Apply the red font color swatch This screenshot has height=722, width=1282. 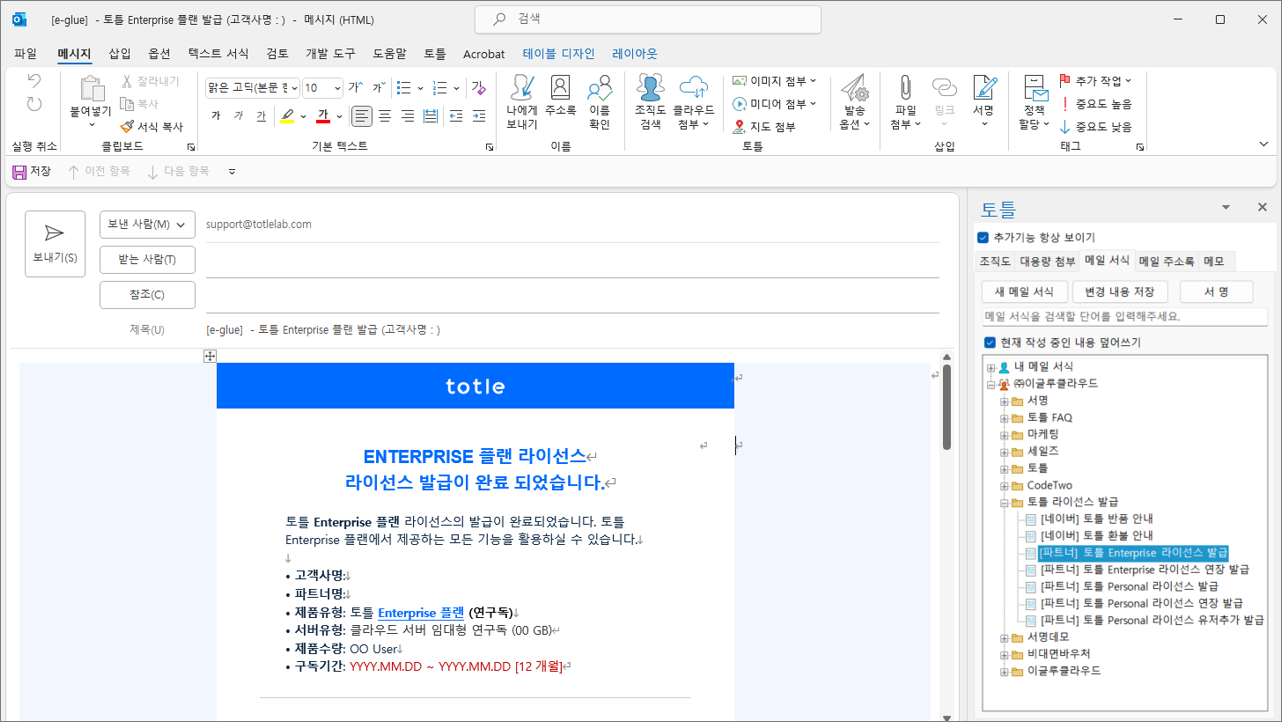[323, 117]
